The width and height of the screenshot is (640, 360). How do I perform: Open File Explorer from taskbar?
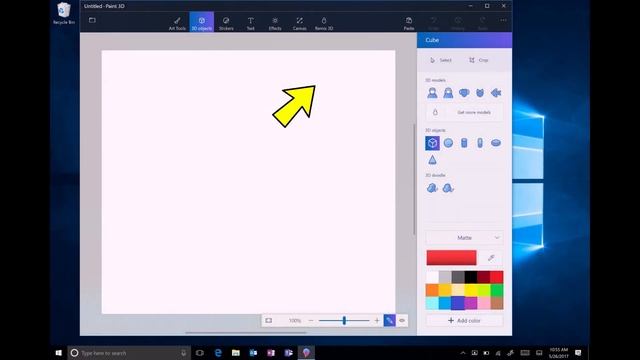(236, 353)
